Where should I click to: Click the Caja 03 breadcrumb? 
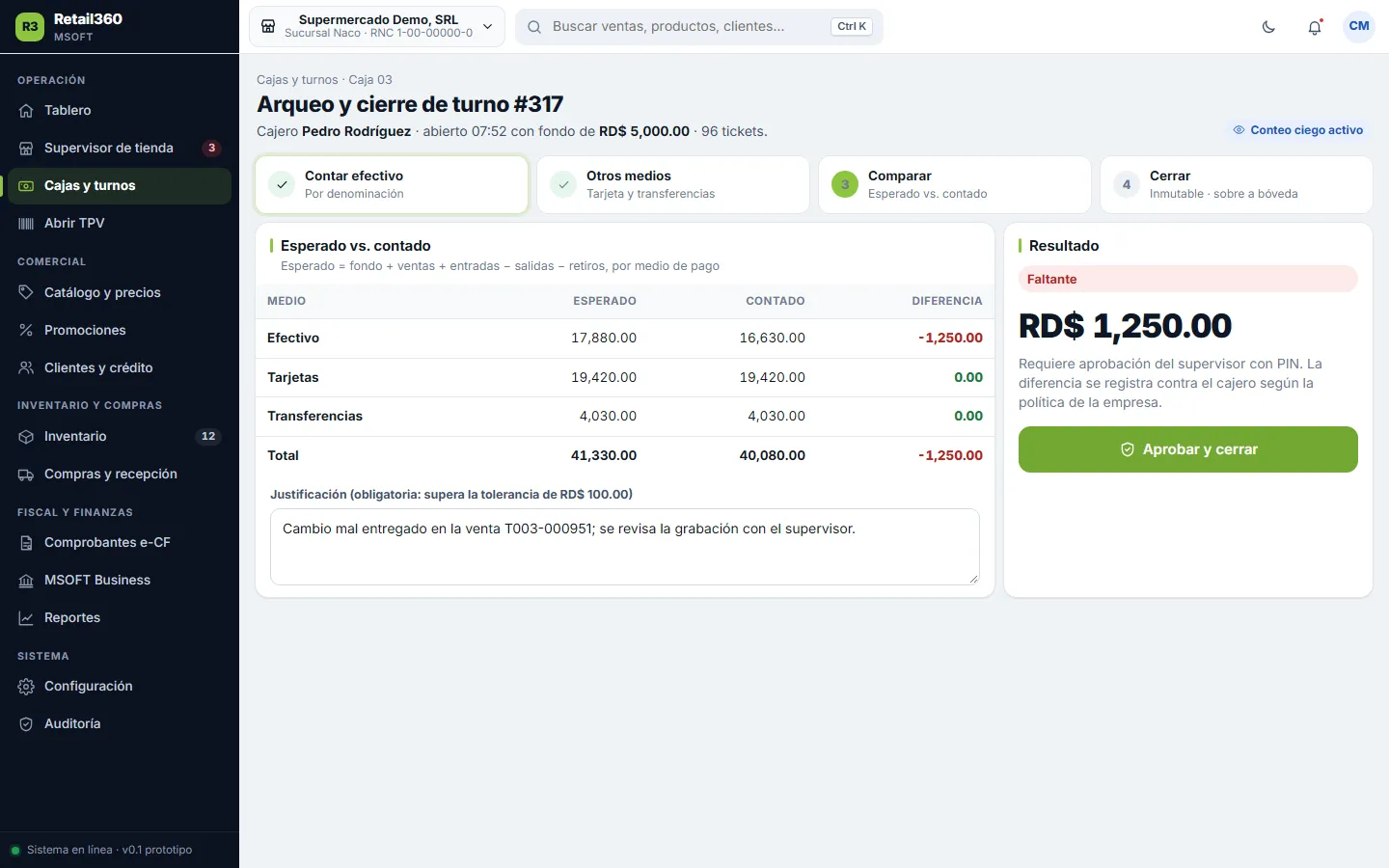[370, 80]
